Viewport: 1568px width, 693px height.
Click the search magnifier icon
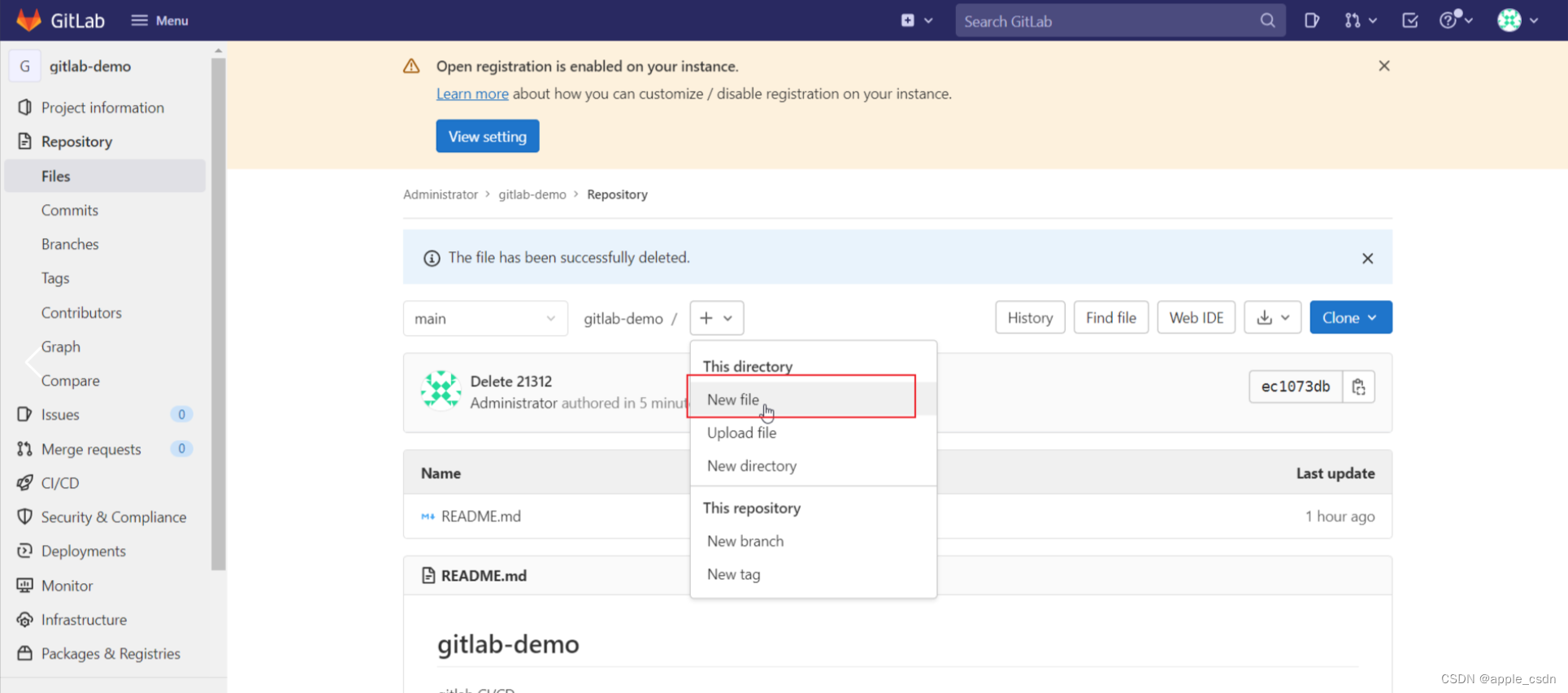click(1267, 20)
